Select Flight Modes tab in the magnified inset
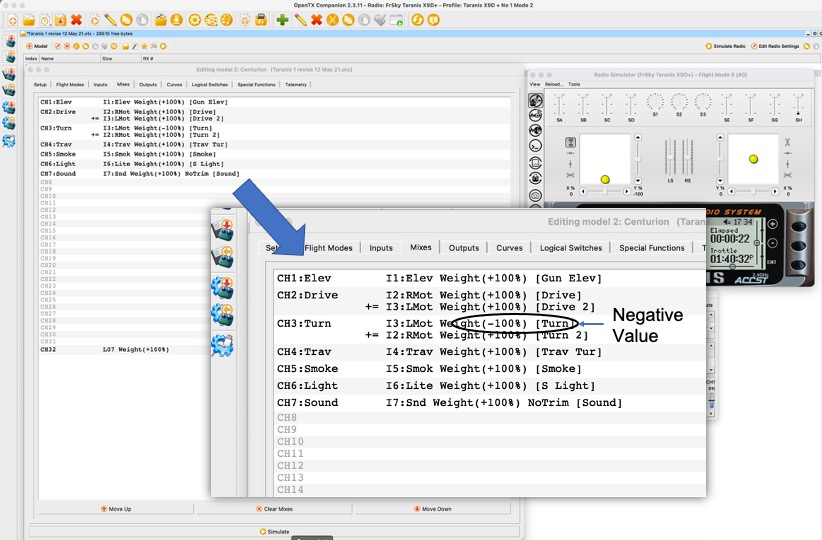Image resolution: width=822 pixels, height=540 pixels. [x=328, y=248]
